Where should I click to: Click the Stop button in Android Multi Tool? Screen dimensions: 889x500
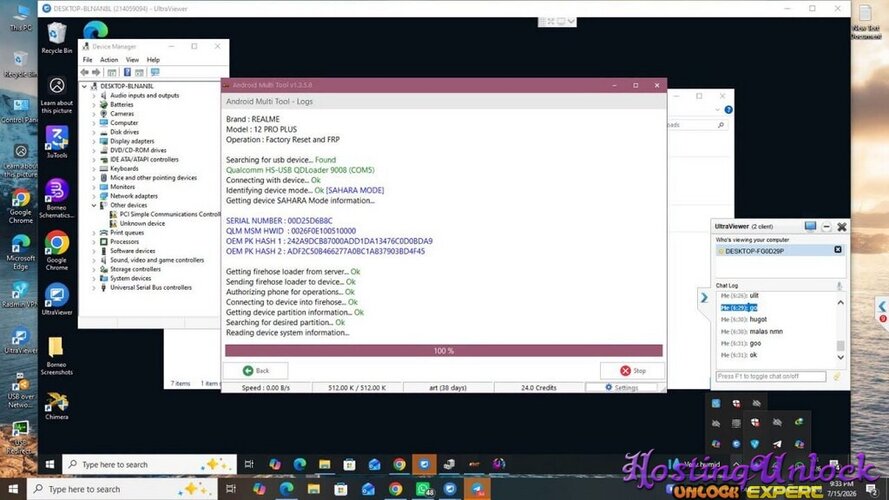point(632,371)
